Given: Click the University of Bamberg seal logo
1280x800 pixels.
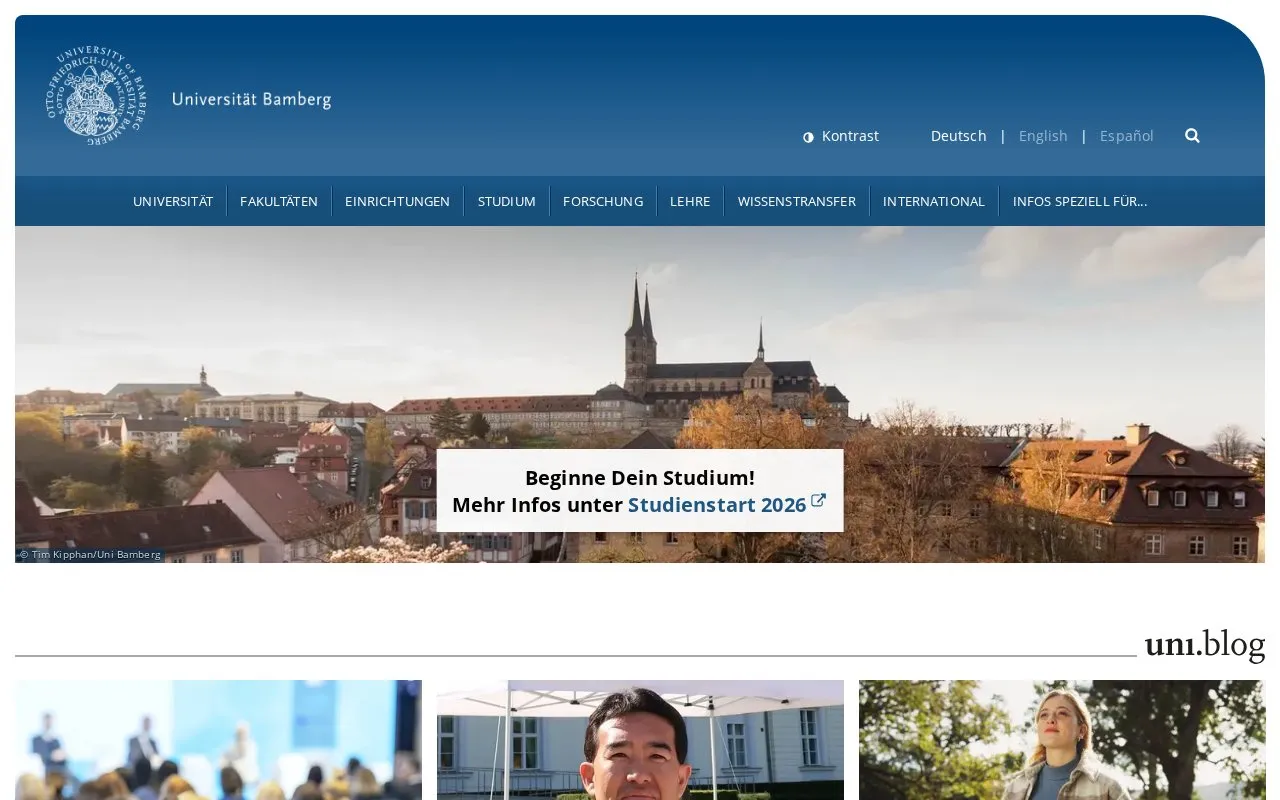Looking at the screenshot, I should coord(96,96).
